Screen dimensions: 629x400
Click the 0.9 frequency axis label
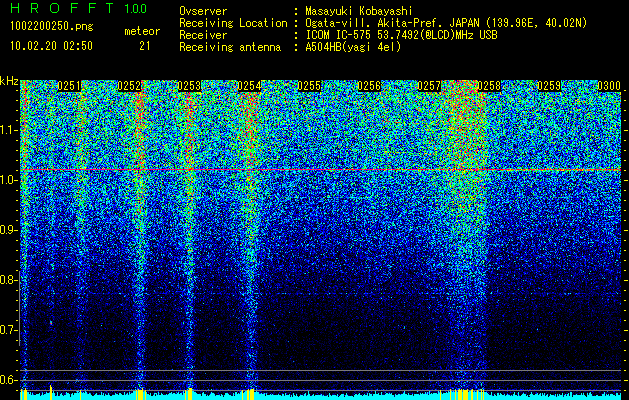[8, 230]
